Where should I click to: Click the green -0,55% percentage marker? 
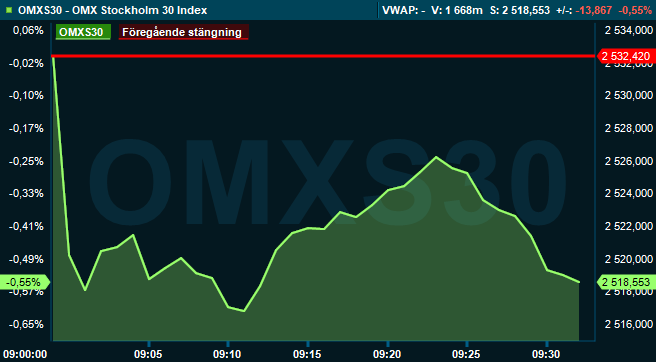25,282
